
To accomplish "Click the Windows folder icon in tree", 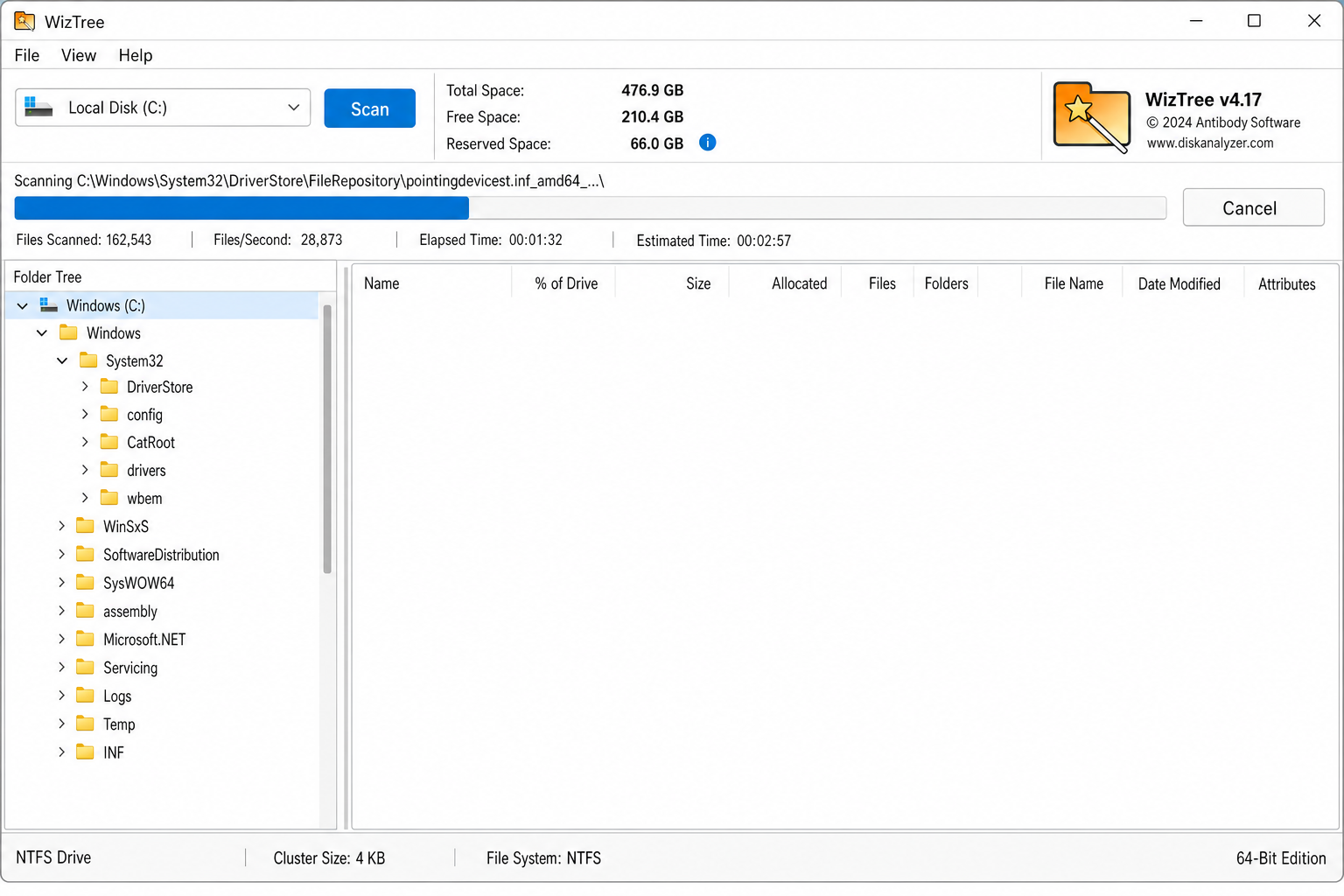I will tap(68, 332).
